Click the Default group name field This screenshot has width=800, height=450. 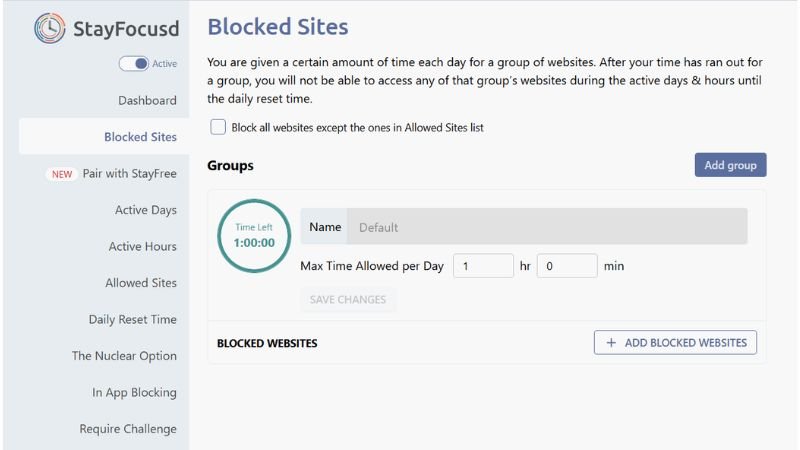[x=547, y=227]
